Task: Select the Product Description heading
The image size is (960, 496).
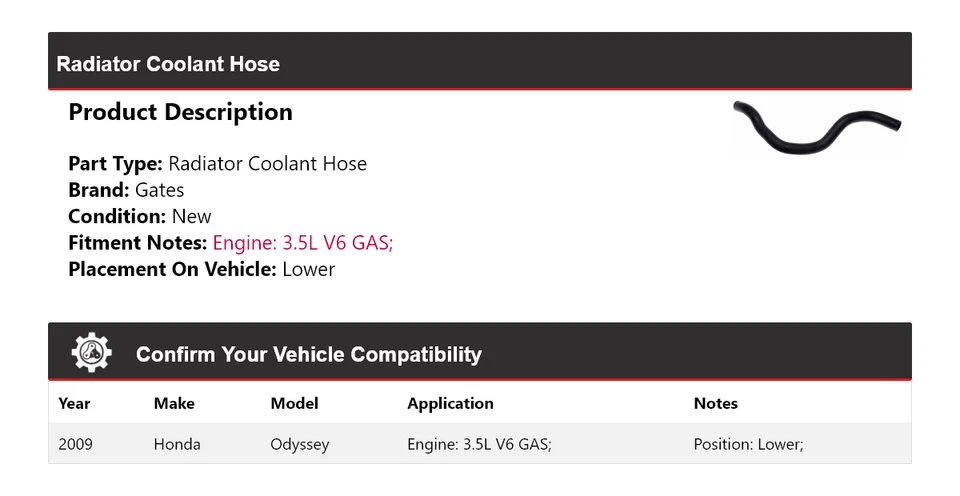Action: pyautogui.click(x=180, y=112)
